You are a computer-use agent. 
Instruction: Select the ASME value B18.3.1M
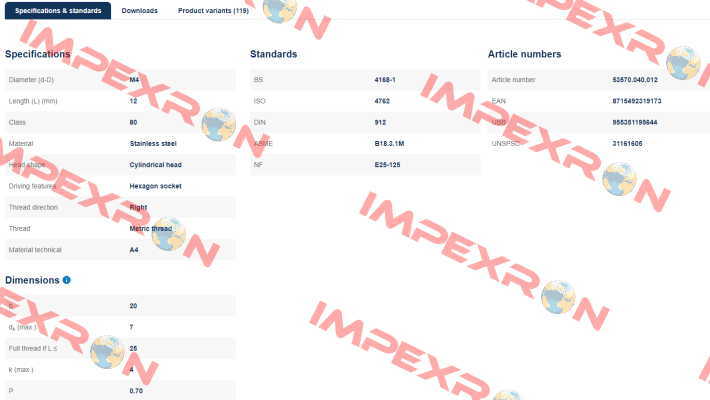tap(389, 144)
